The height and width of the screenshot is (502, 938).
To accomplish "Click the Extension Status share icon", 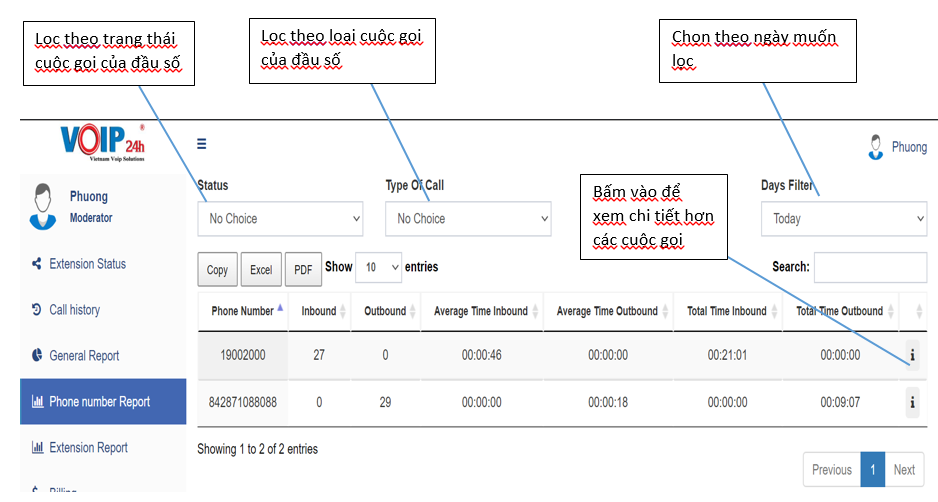I will (36, 263).
